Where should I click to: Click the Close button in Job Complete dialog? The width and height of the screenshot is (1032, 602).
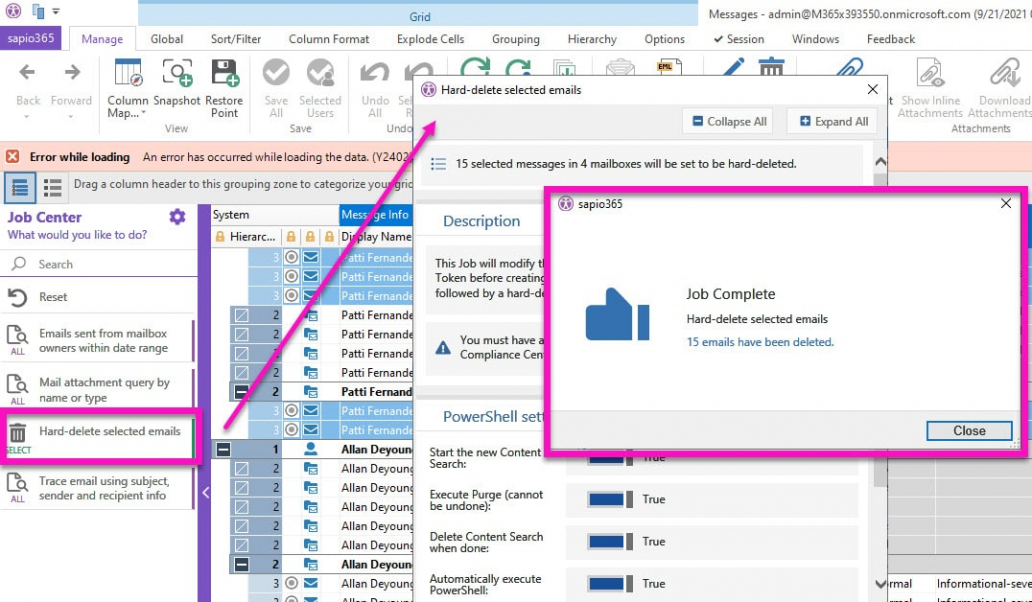pos(969,431)
